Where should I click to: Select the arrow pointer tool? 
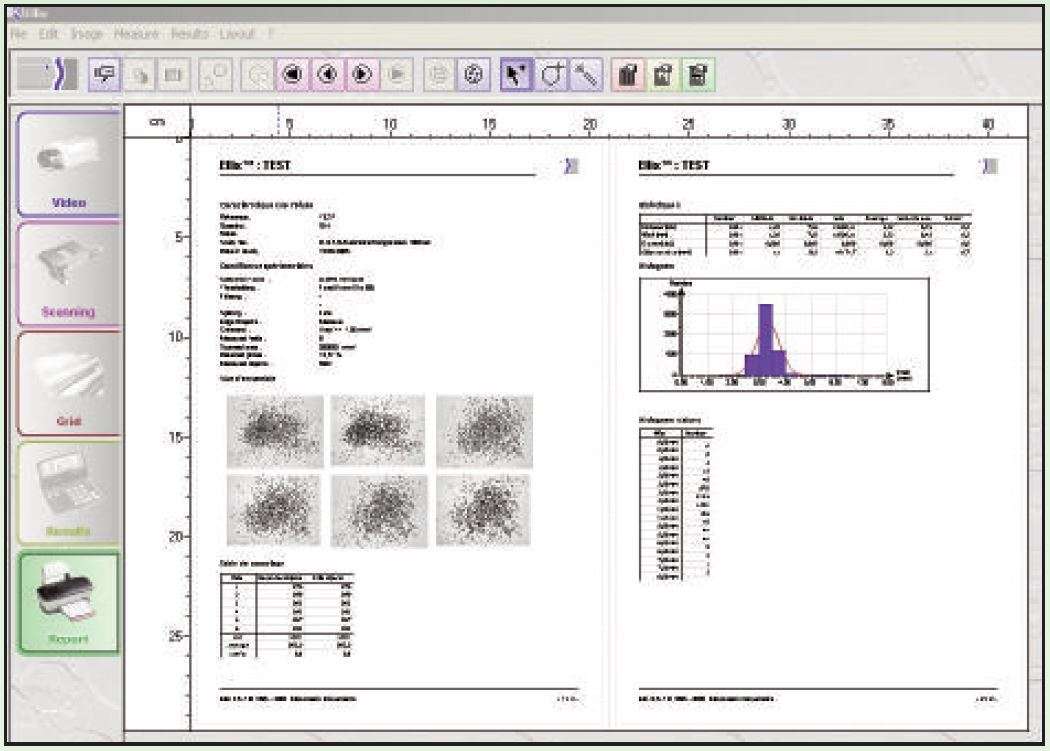point(516,74)
